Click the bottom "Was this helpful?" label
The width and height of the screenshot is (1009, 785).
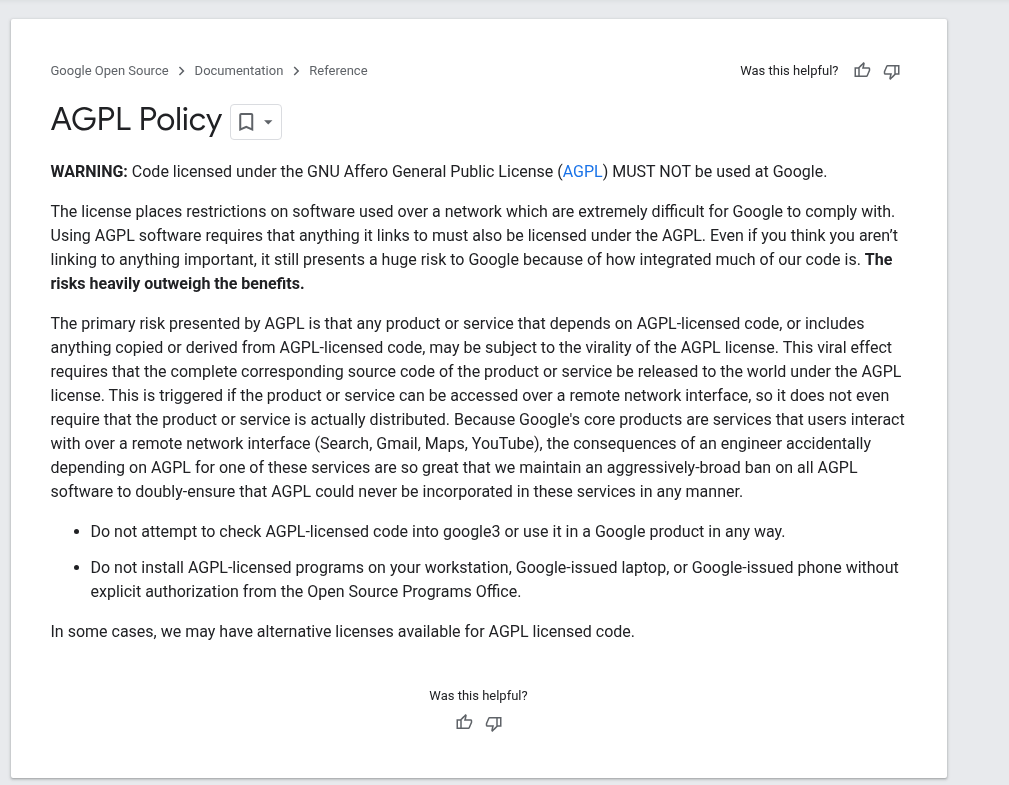478,696
